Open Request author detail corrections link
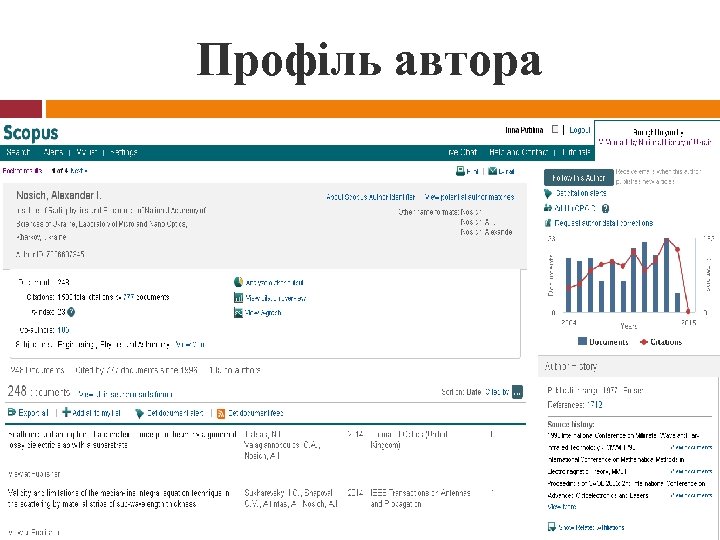 pyautogui.click(x=604, y=223)
